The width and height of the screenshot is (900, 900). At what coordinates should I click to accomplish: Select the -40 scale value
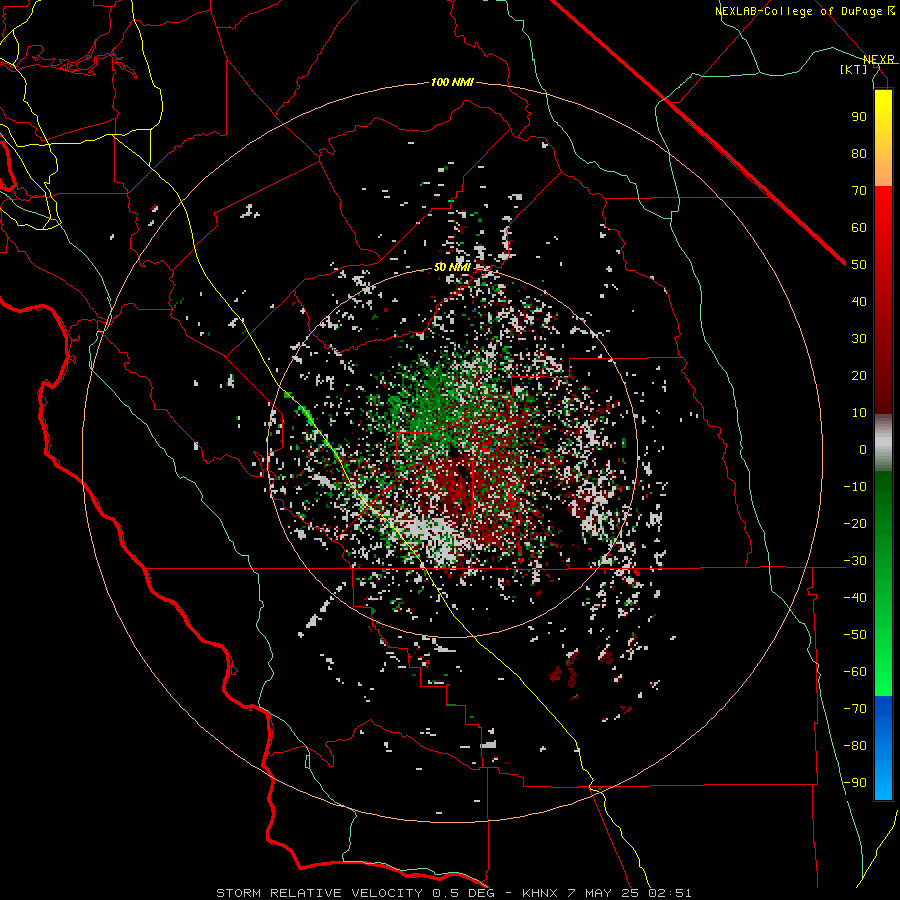pos(855,598)
